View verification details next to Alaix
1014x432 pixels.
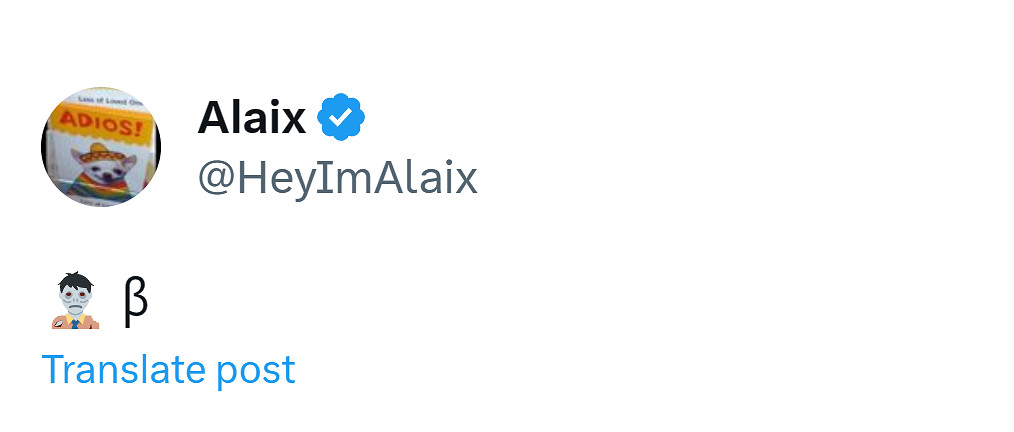[x=341, y=119]
